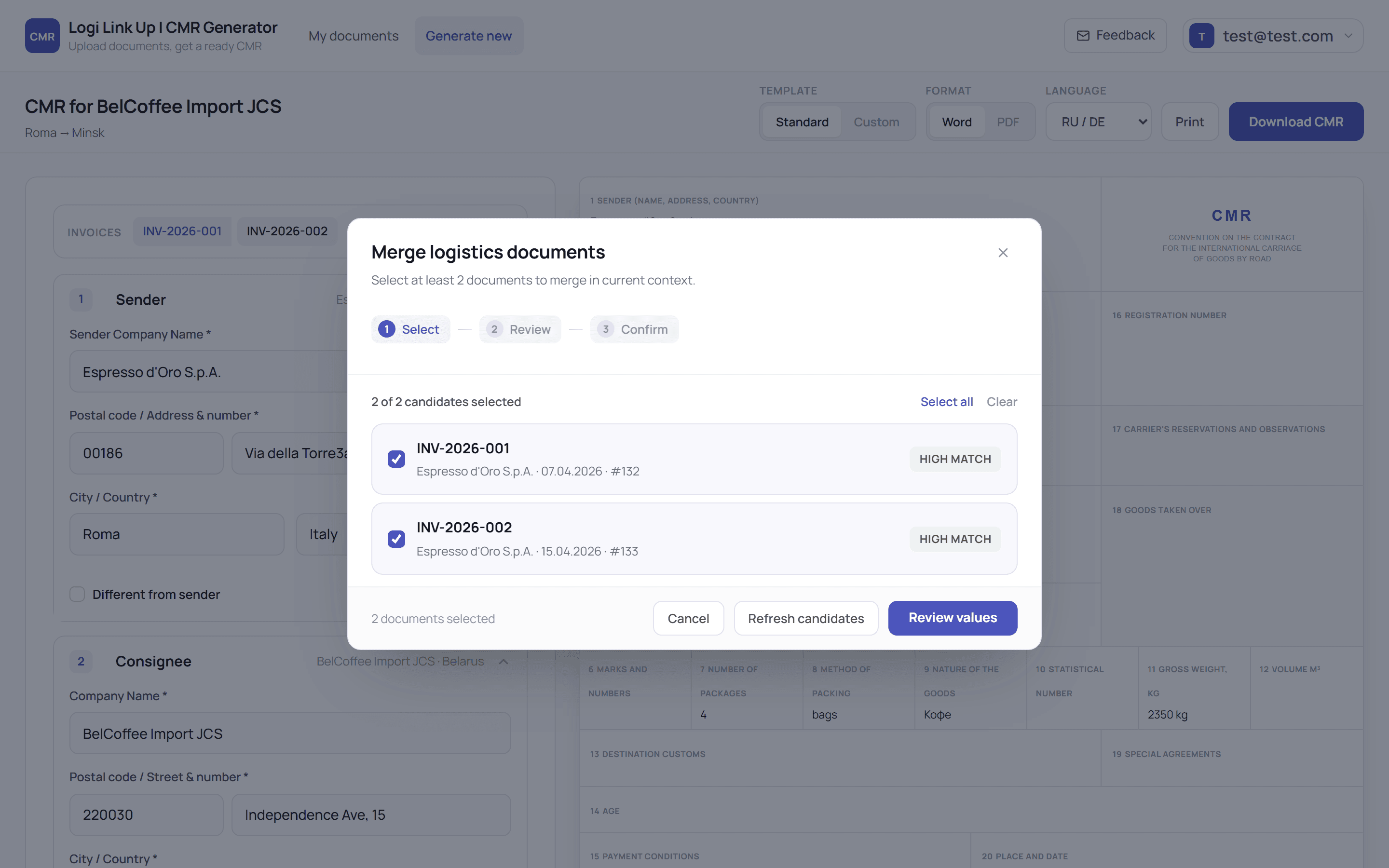Open the RU / DE language dropdown

1098,122
